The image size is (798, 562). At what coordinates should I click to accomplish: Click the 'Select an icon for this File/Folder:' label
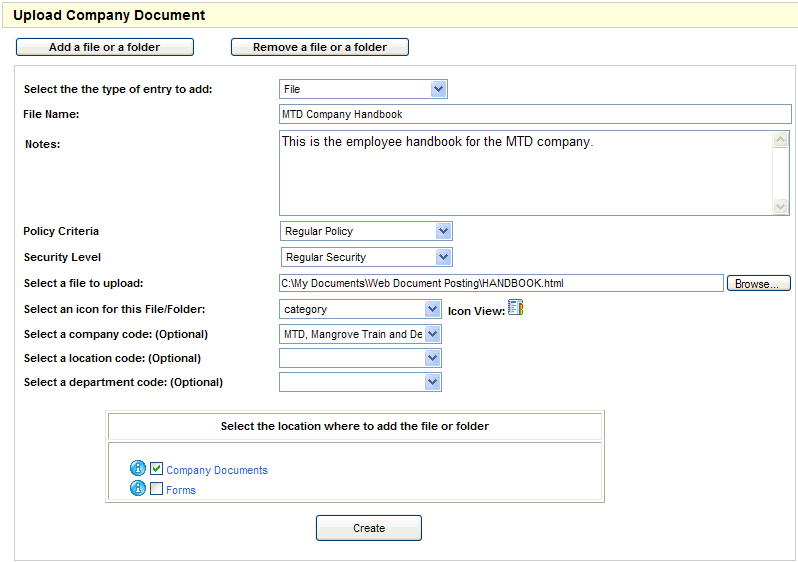(x=115, y=309)
